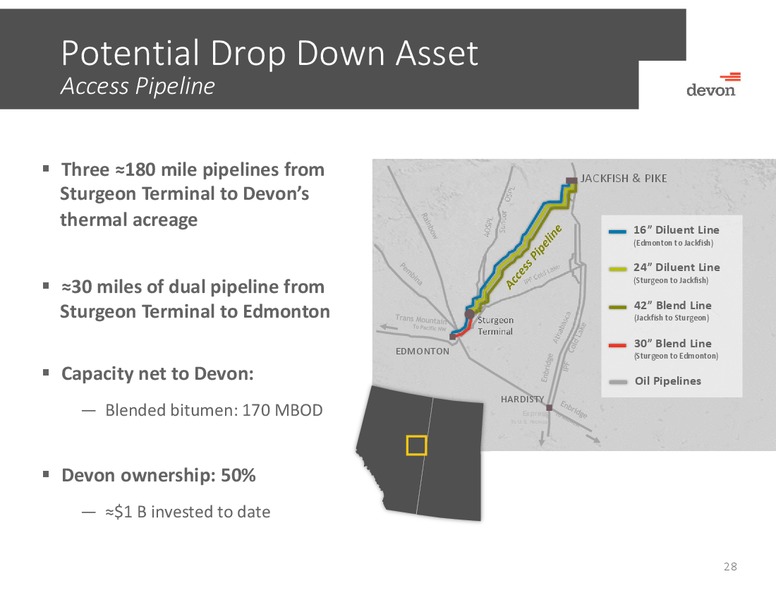Select the 'Potential Drop Down Asset' title
The height and width of the screenshot is (600, 776).
pos(269,52)
